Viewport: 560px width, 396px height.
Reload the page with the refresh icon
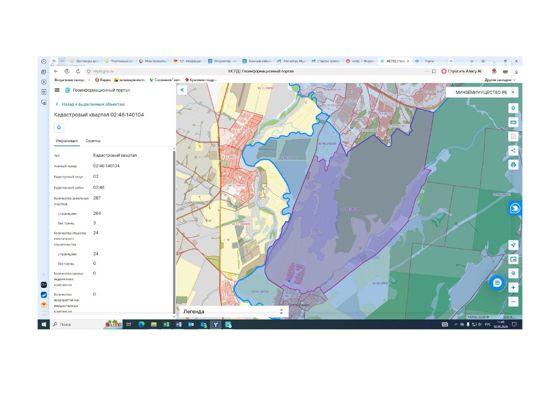78,71
